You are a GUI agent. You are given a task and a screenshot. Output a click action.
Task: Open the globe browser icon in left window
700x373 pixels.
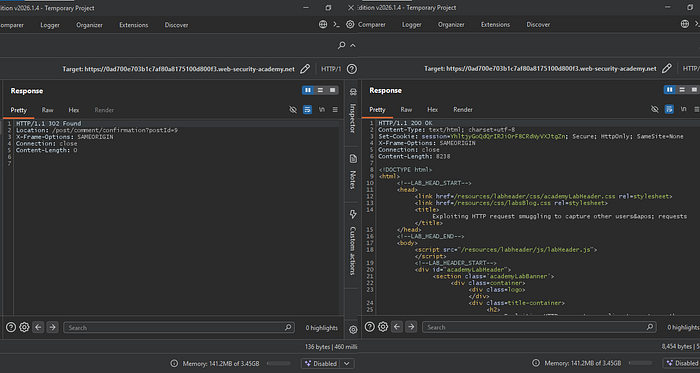coord(323,25)
